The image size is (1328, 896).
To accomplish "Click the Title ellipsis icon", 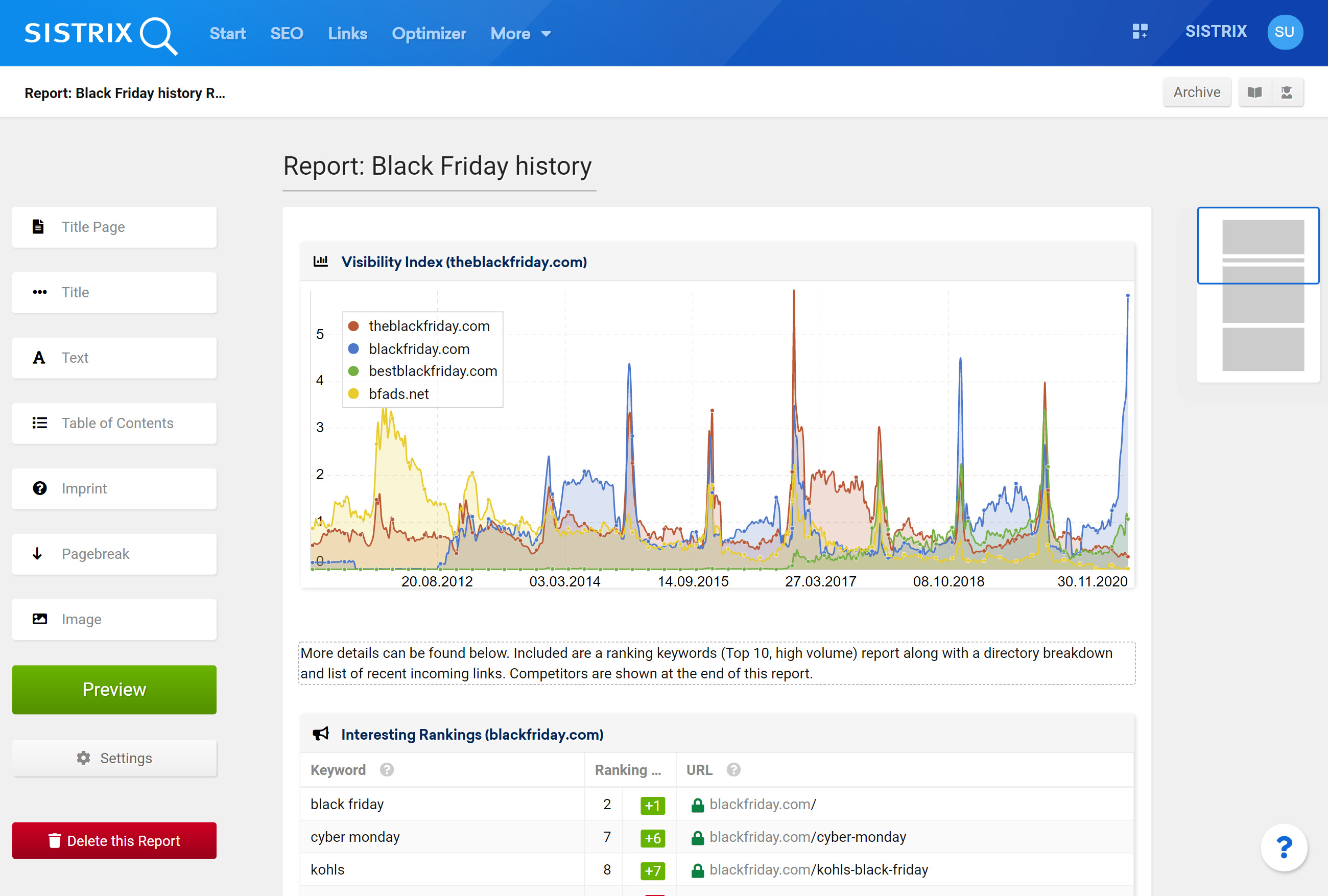I will [x=39, y=292].
